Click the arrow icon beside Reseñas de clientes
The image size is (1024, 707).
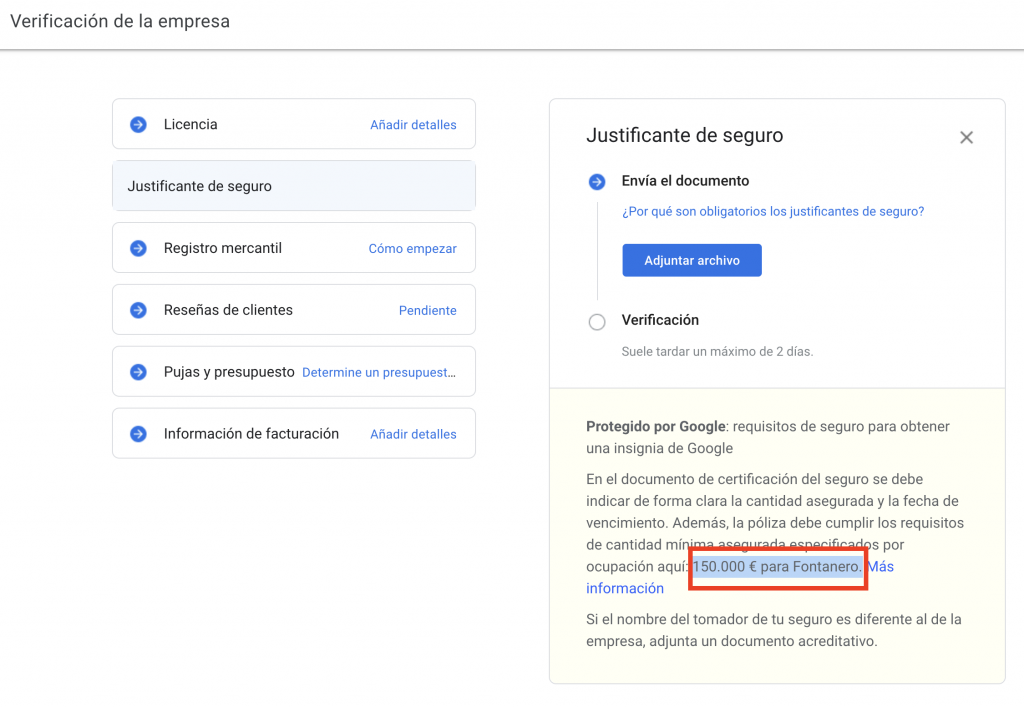[x=139, y=309]
